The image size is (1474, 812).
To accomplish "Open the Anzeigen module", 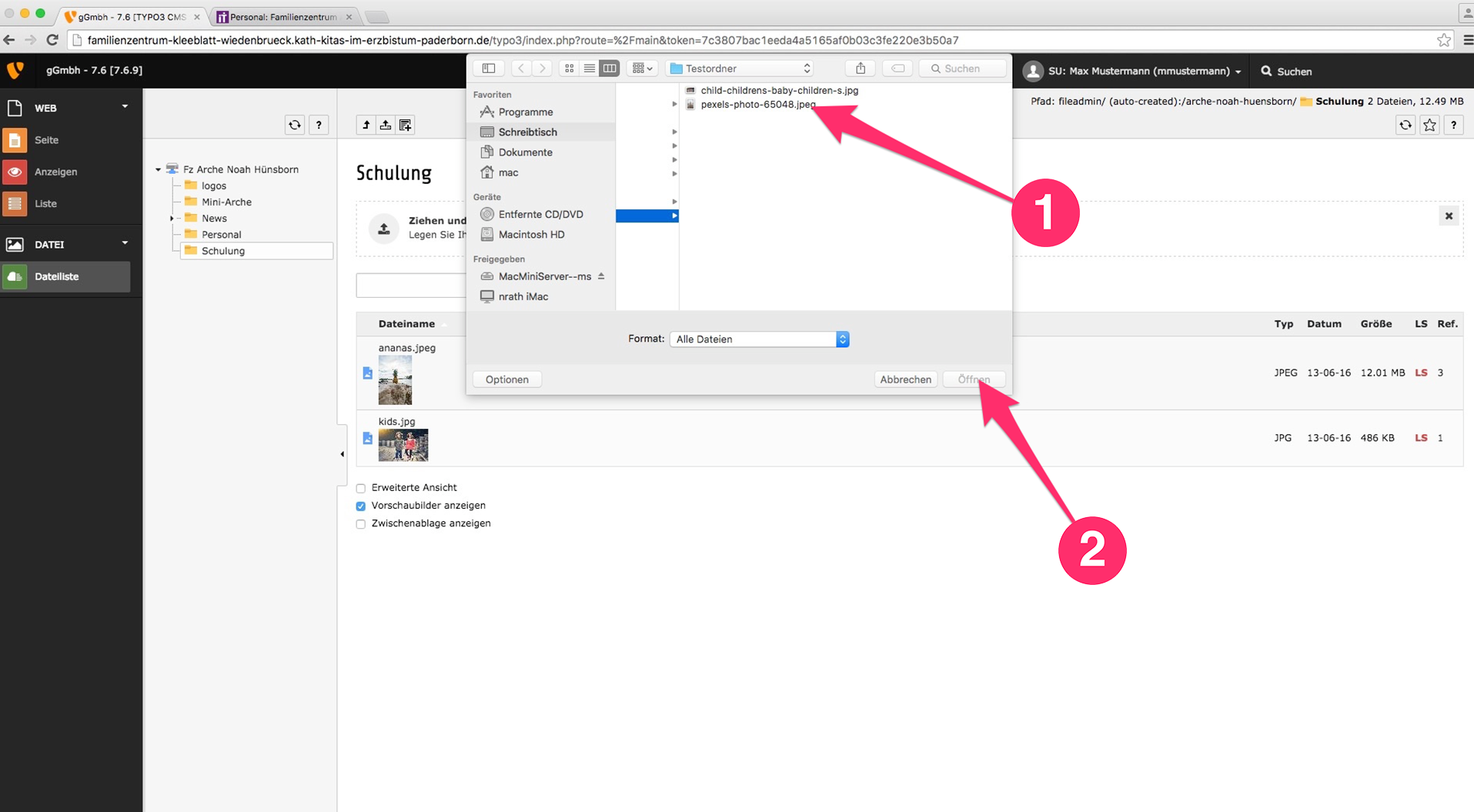I will point(55,172).
